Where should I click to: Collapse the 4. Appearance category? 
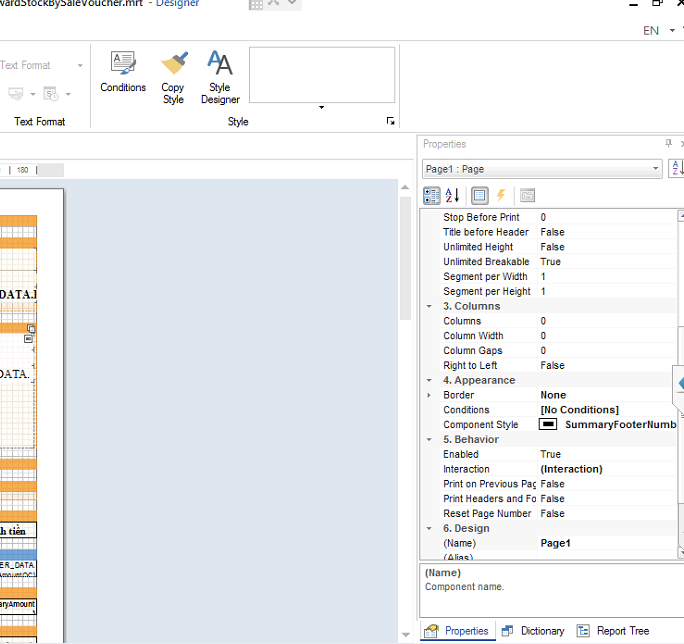click(429, 380)
